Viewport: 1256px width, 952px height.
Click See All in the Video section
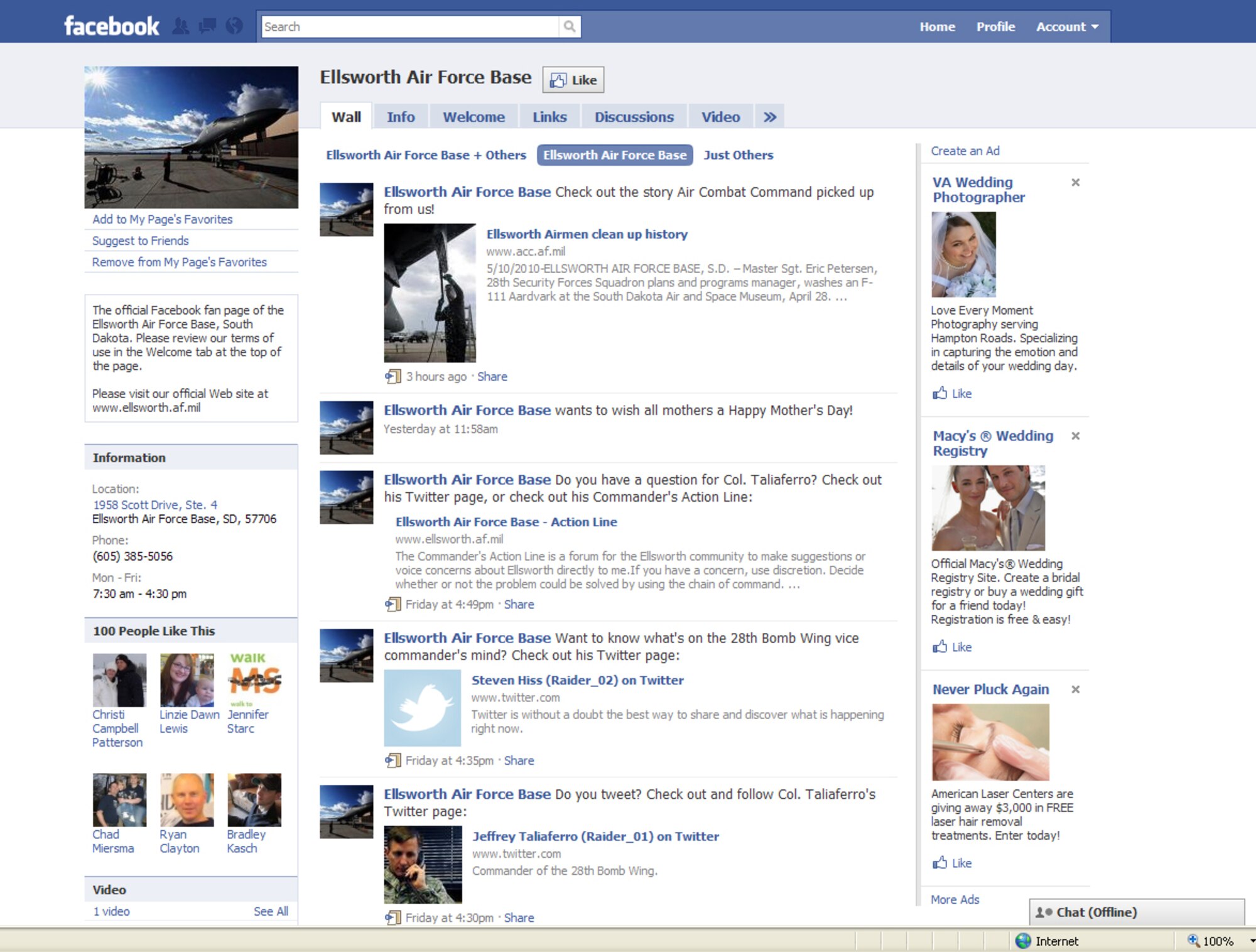(271, 911)
